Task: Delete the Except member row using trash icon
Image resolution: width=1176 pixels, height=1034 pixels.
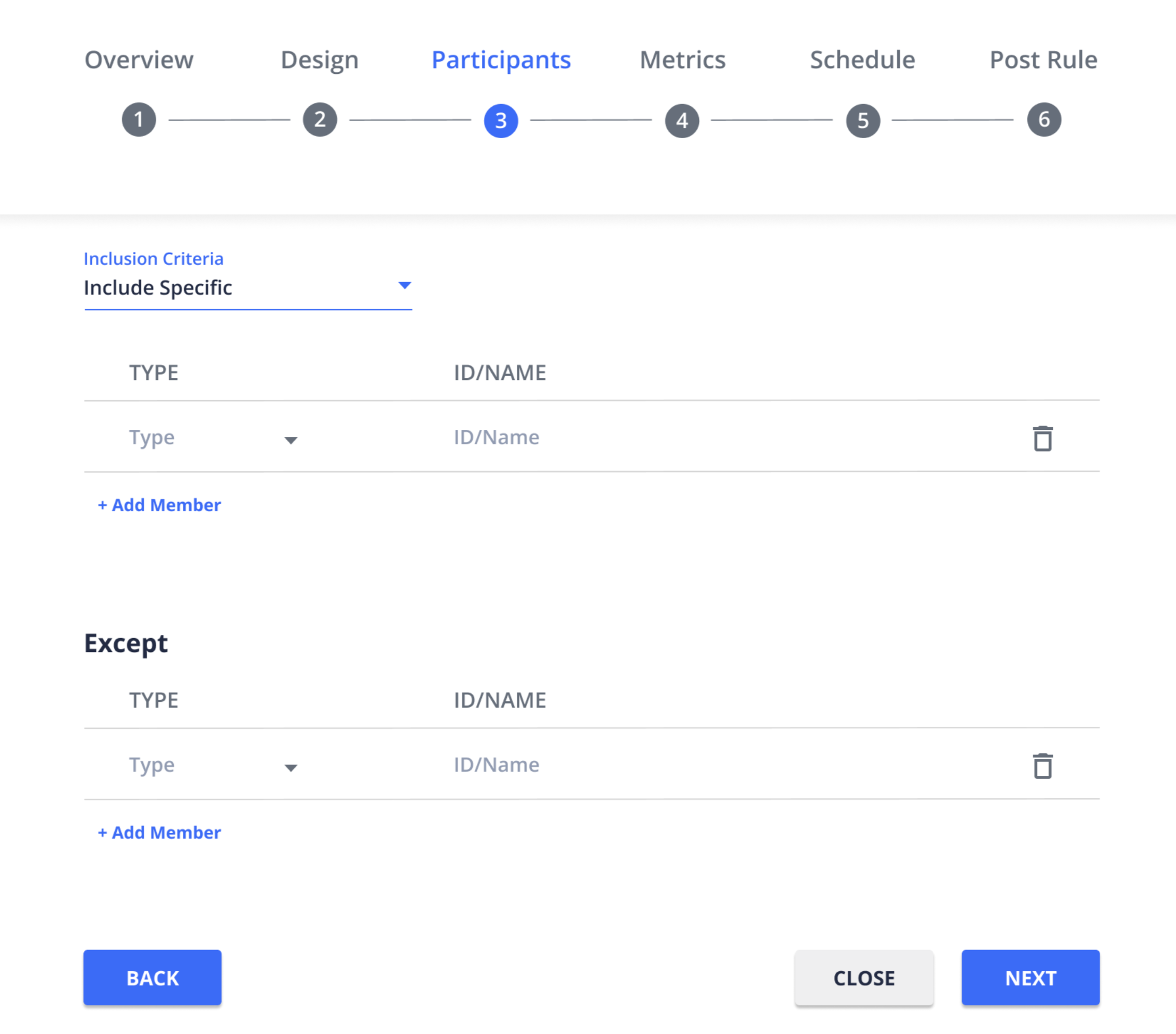Action: [1044, 766]
